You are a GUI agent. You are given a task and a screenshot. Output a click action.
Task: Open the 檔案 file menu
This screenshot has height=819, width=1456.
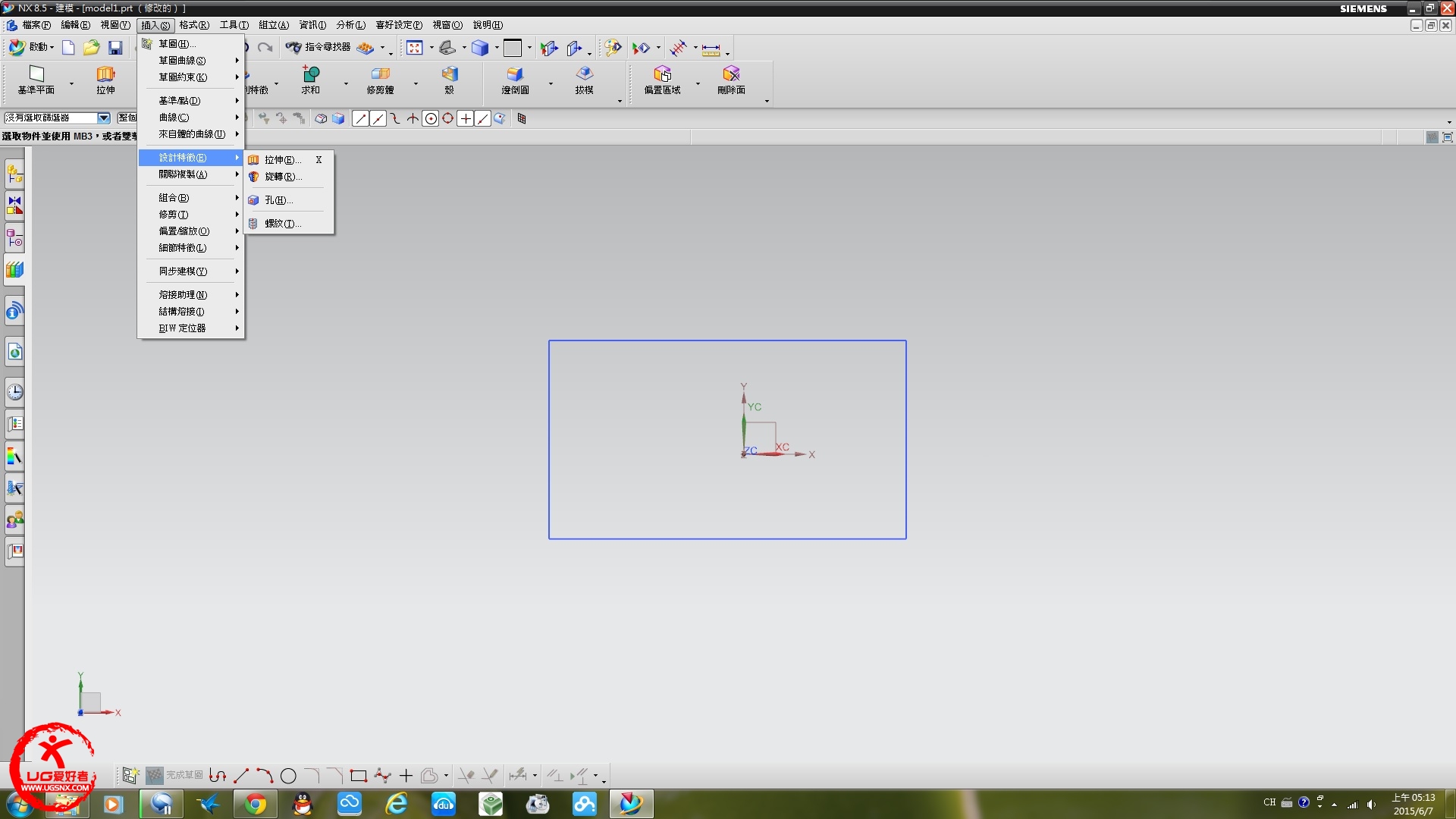(x=36, y=25)
